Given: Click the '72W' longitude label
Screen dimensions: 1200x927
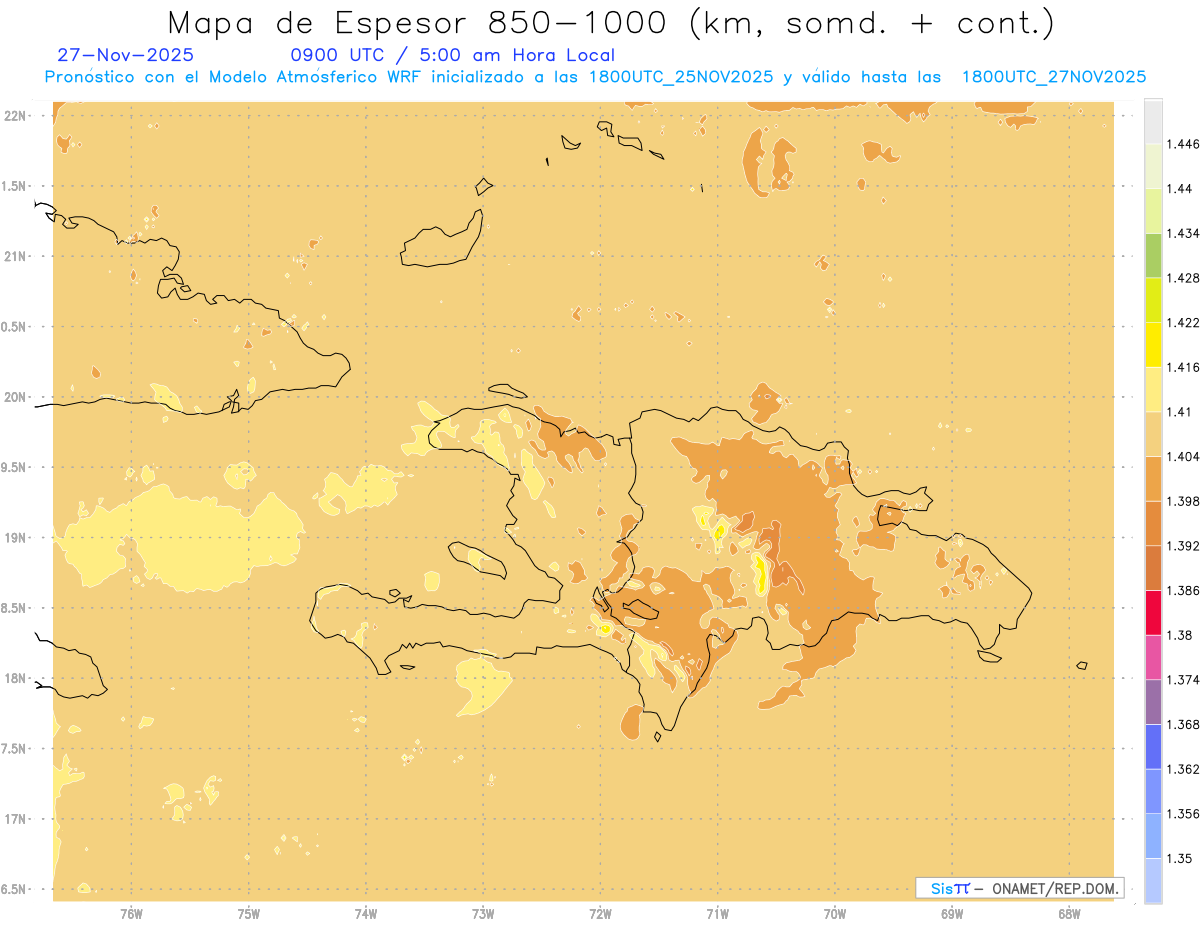Looking at the screenshot, I should pos(601,915).
